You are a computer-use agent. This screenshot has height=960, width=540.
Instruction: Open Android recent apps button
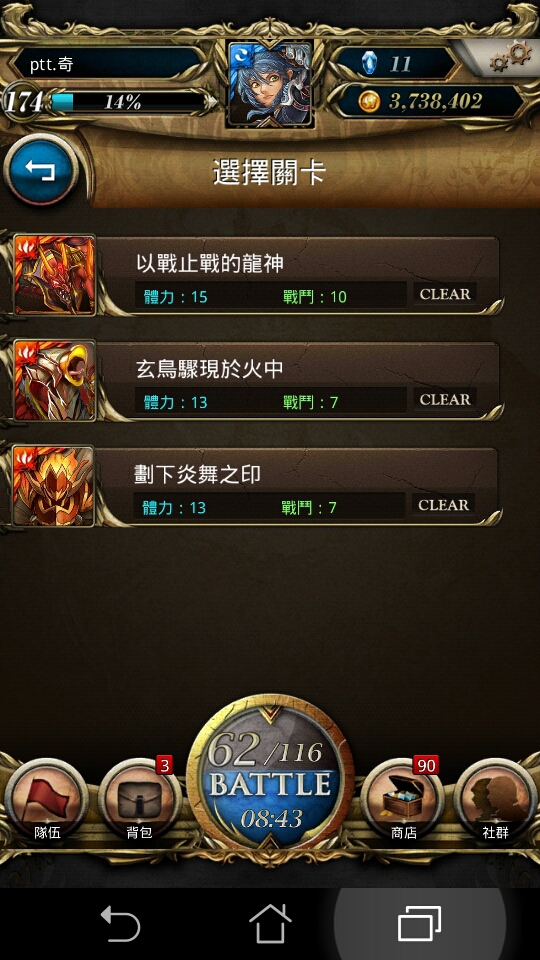[x=419, y=923]
